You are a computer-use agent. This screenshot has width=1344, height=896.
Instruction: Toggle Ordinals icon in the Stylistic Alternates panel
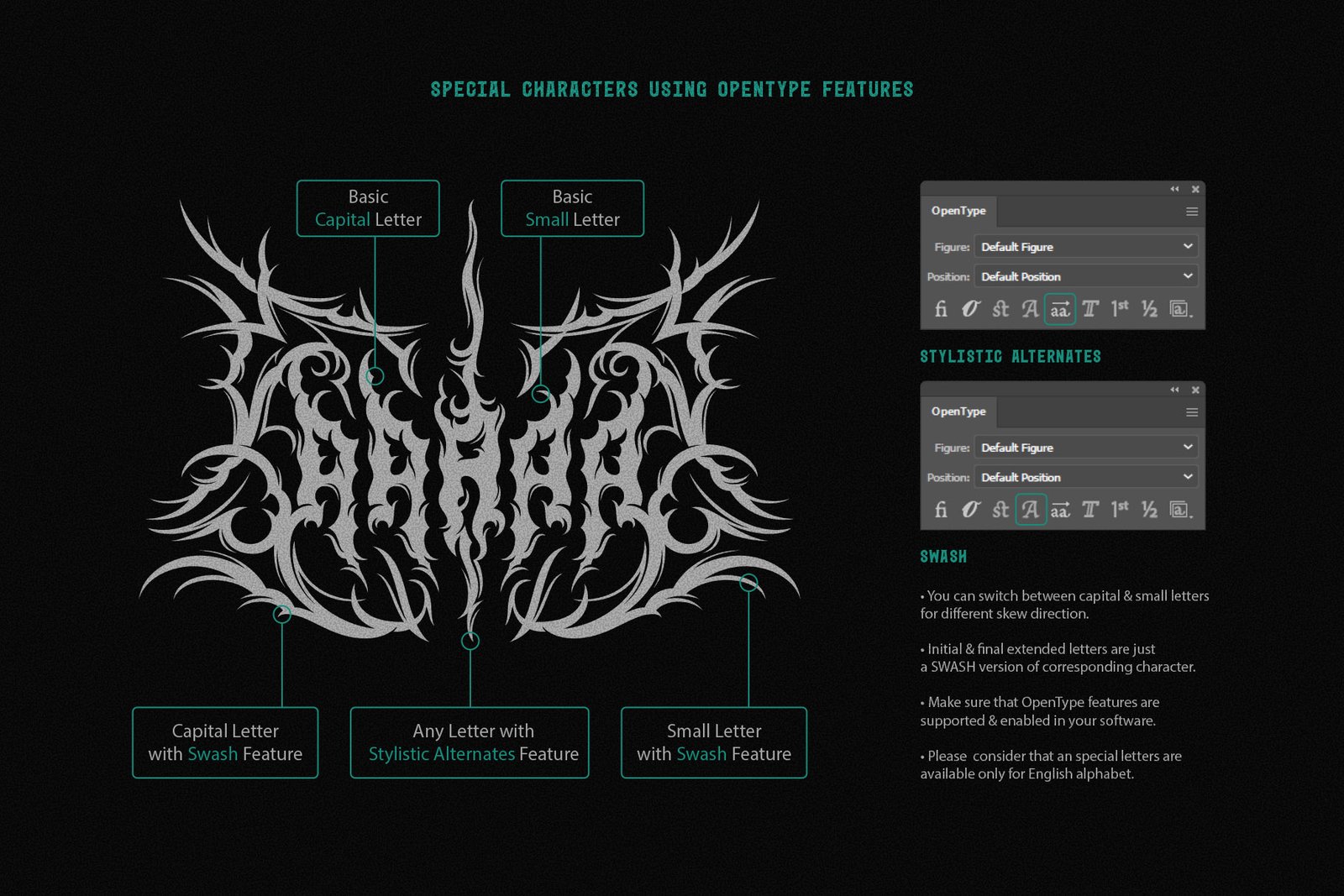click(1120, 309)
